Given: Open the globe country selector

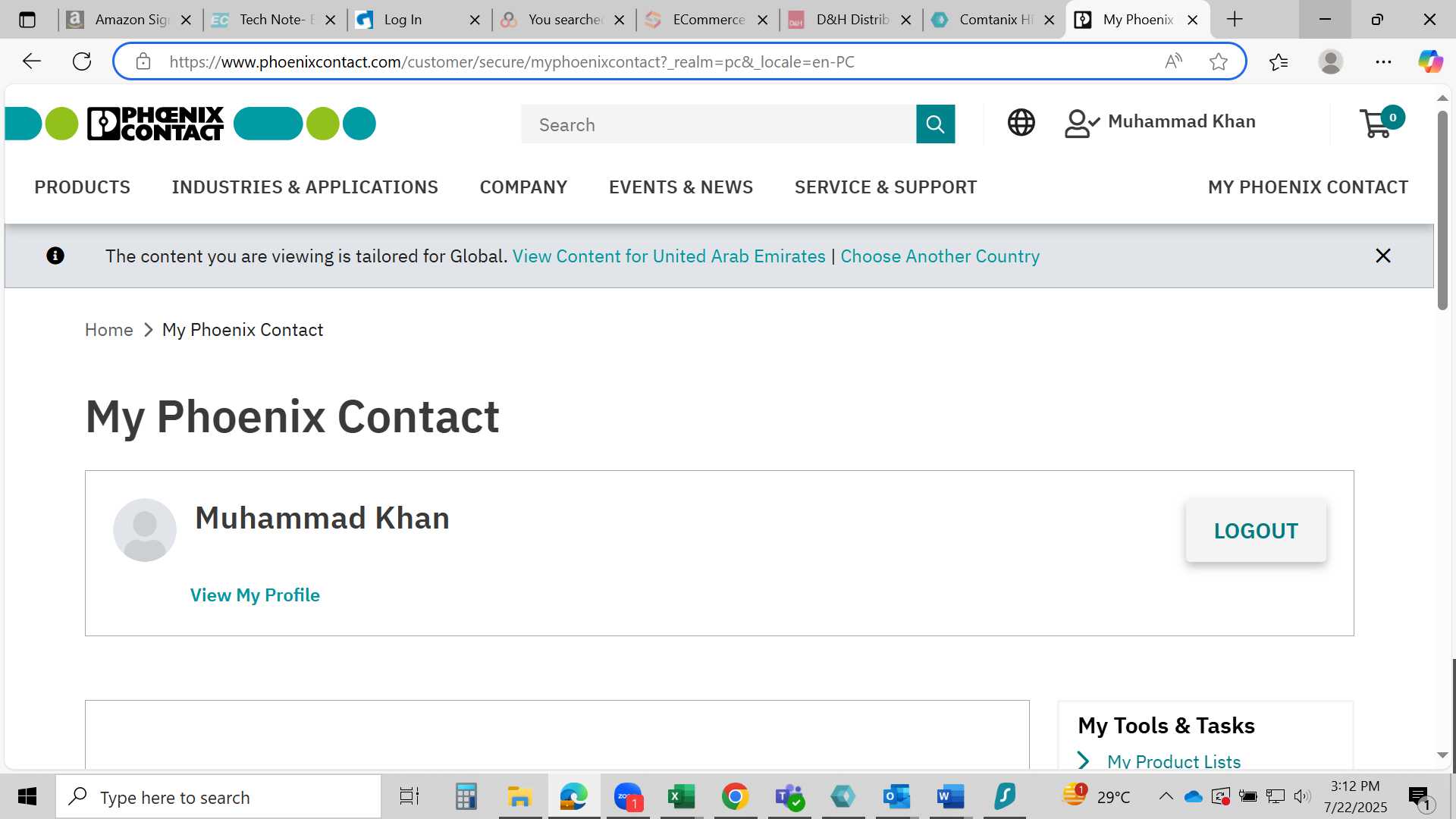Looking at the screenshot, I should pyautogui.click(x=1021, y=122).
